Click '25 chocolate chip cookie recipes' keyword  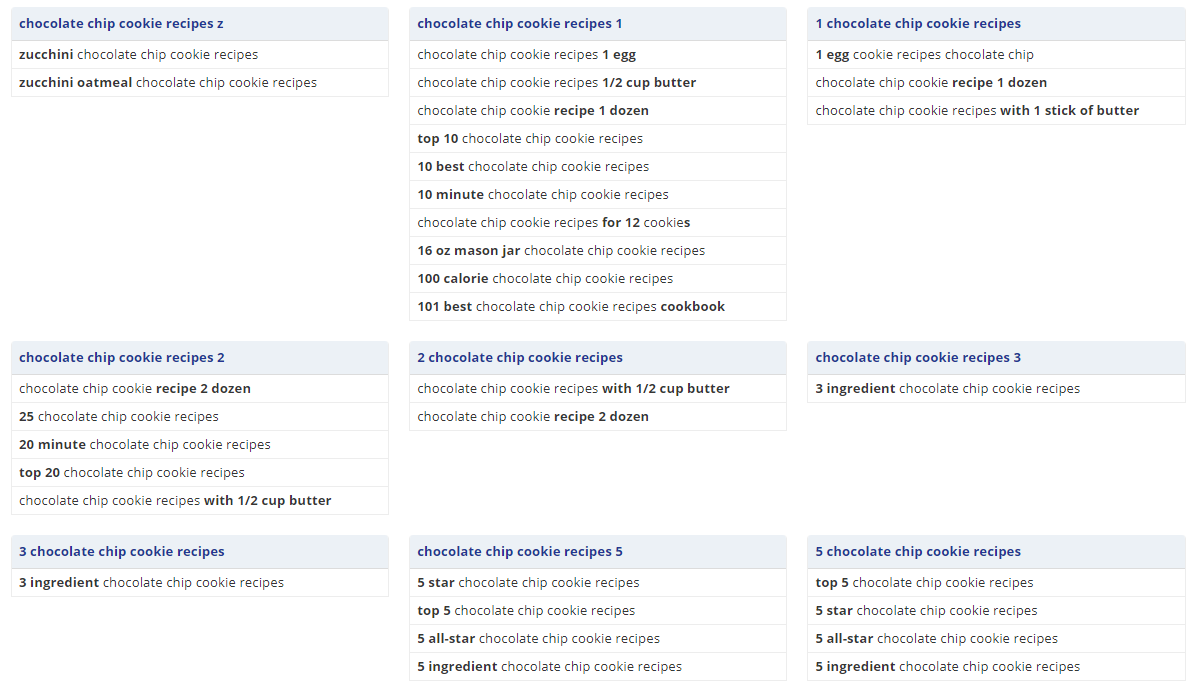(119, 417)
